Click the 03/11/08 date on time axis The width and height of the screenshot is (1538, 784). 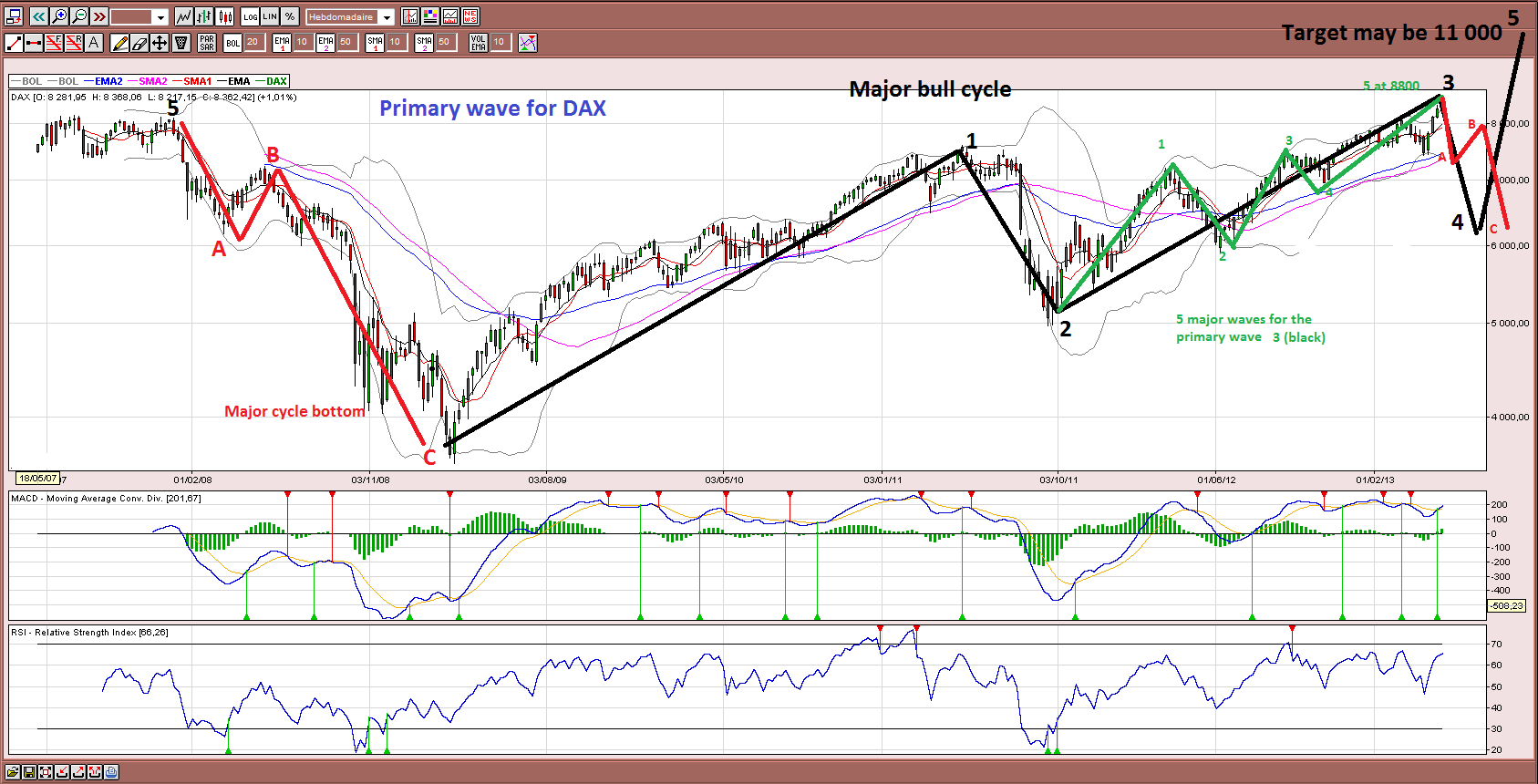[x=370, y=480]
